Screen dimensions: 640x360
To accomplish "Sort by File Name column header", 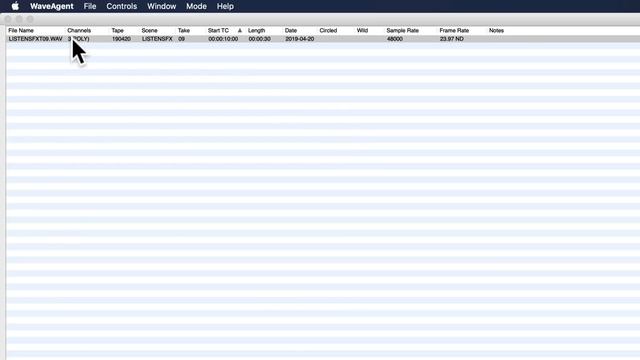I will click(x=21, y=31).
